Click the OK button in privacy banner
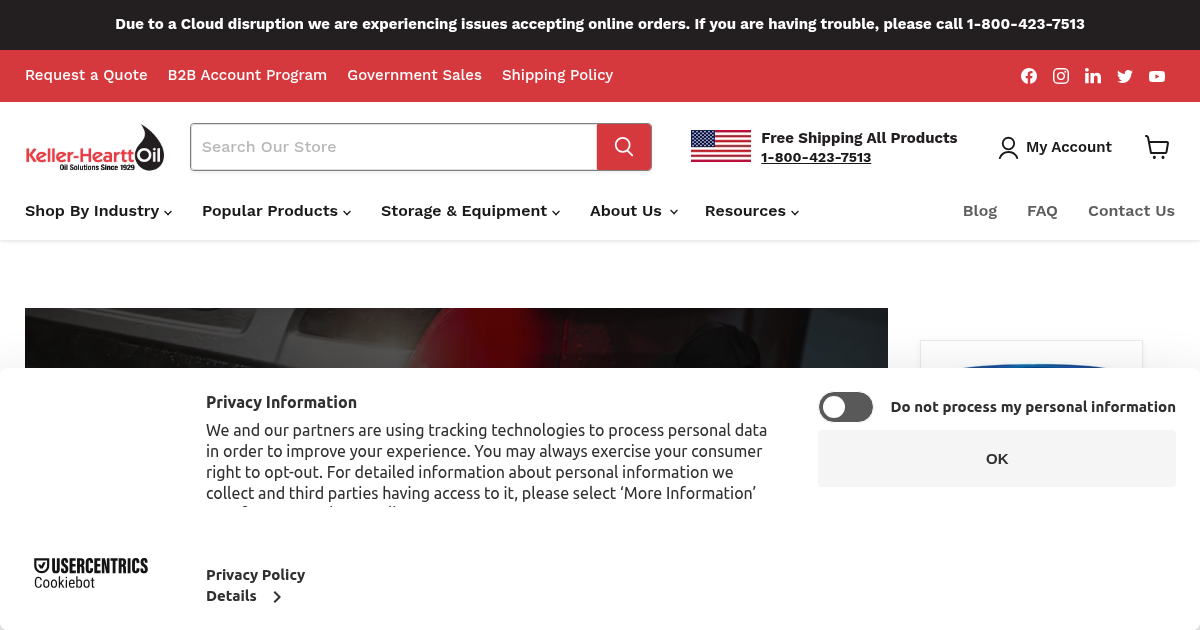This screenshot has width=1200, height=630. tap(997, 459)
